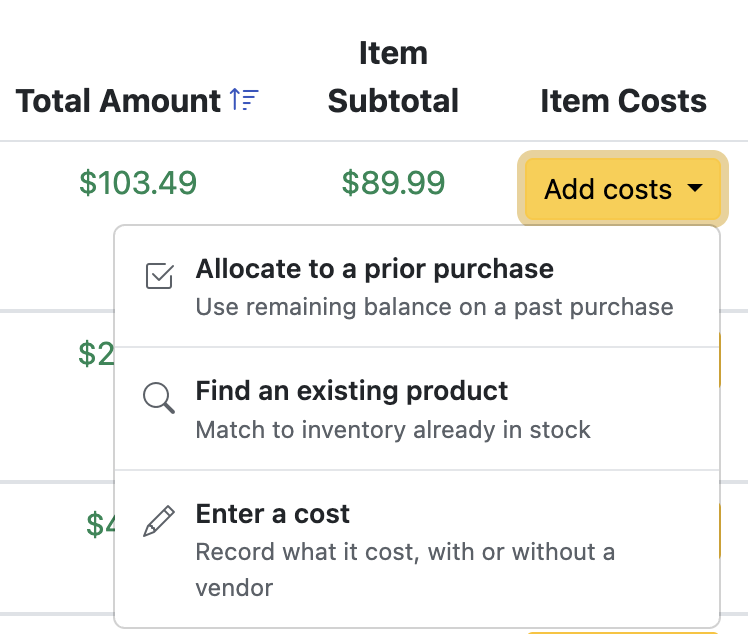Click the $89.99 item subtotal value
This screenshot has height=634, width=748.
[393, 183]
